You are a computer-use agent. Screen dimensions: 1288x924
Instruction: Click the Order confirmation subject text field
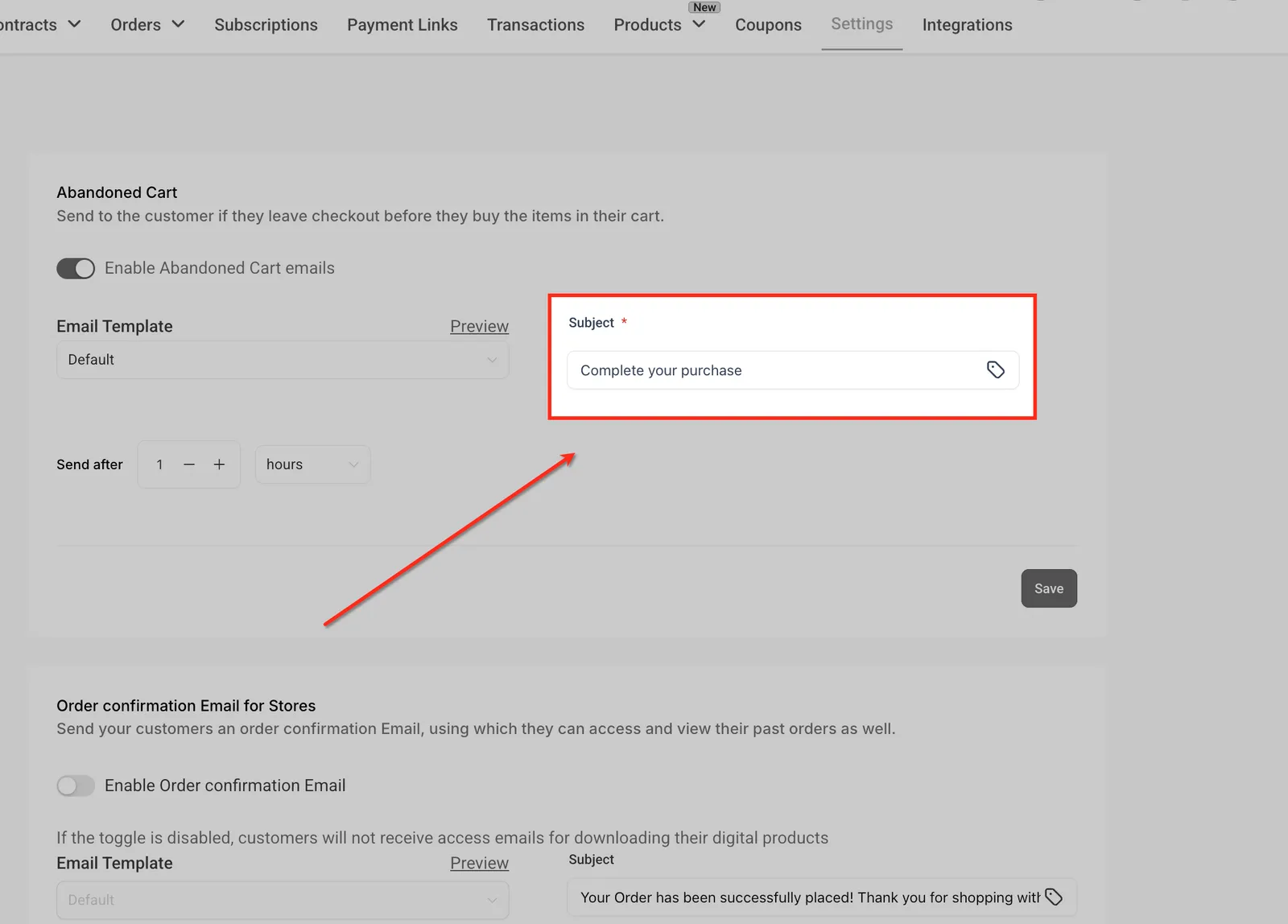point(822,897)
